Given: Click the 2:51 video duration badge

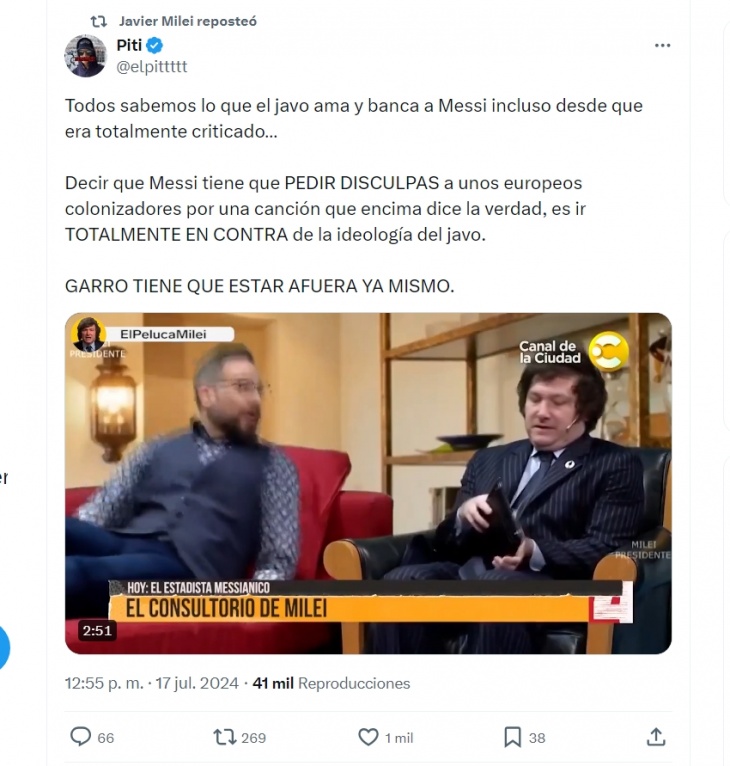Looking at the screenshot, I should (x=97, y=631).
